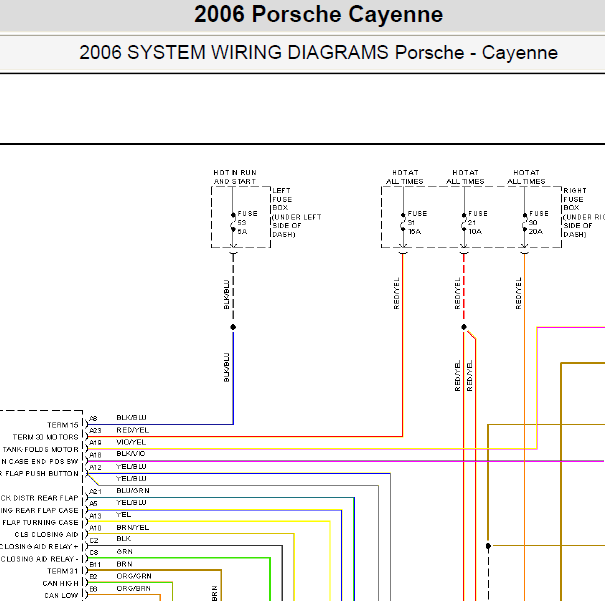
Task: Click the fuse 30 symbol in right fuse box
Action: pos(524,222)
